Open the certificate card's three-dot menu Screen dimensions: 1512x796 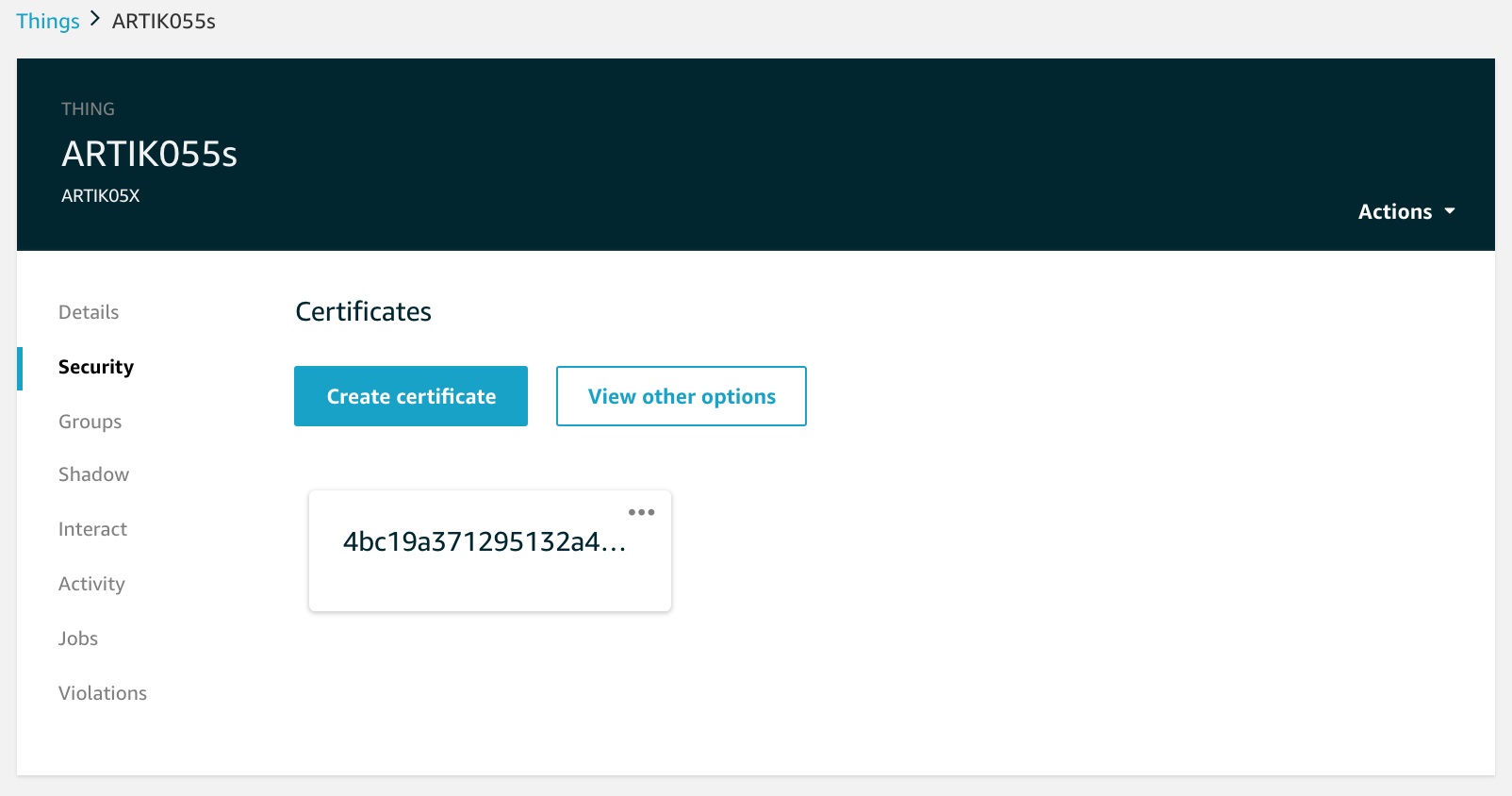point(641,512)
